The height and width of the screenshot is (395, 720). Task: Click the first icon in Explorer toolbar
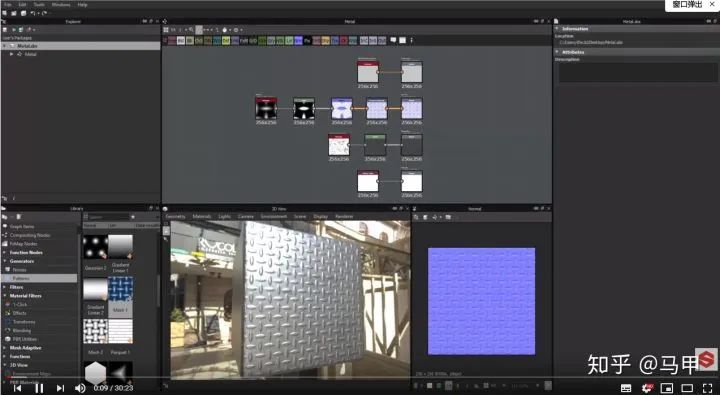click(x=5, y=30)
